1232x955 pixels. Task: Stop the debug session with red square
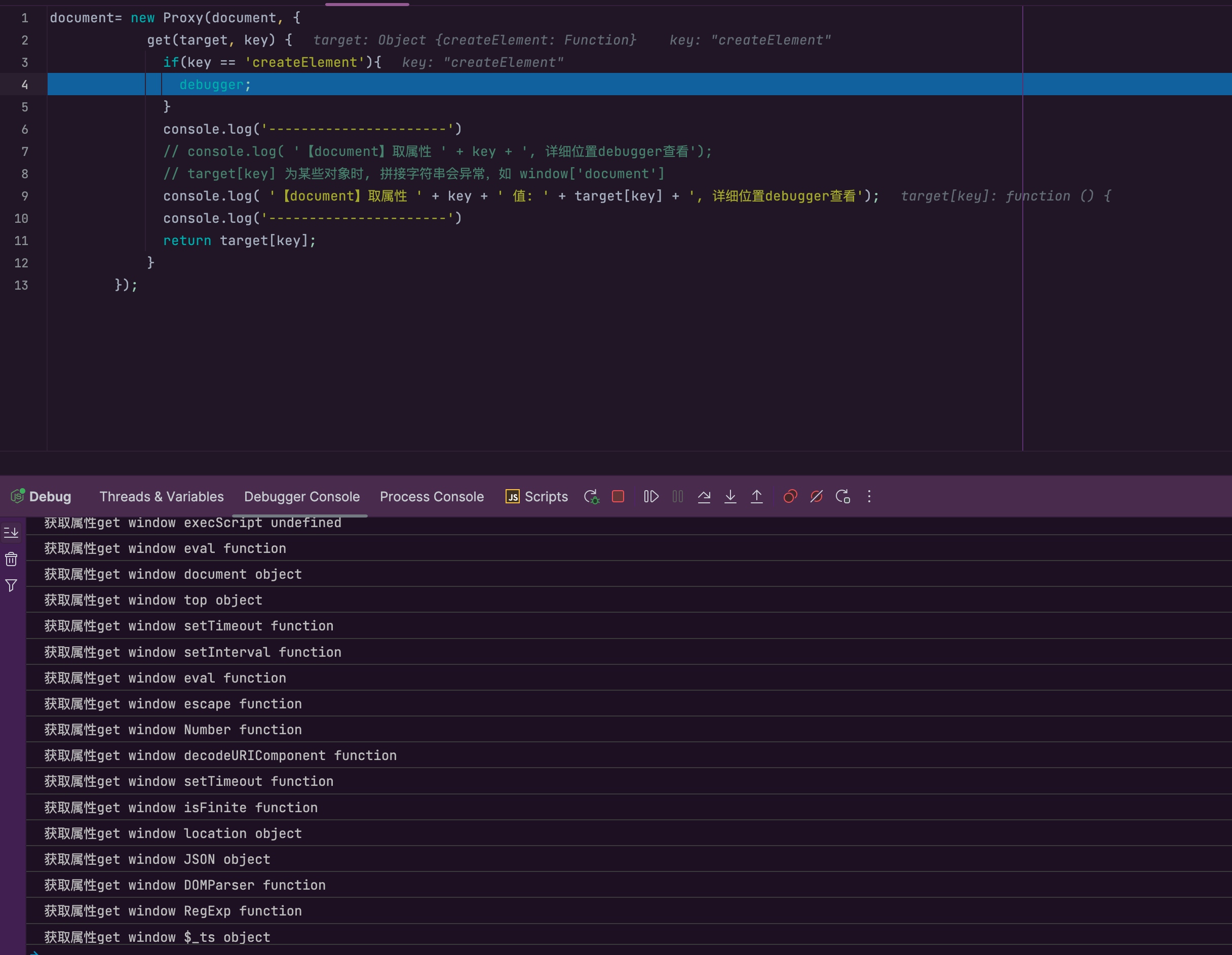(x=618, y=497)
